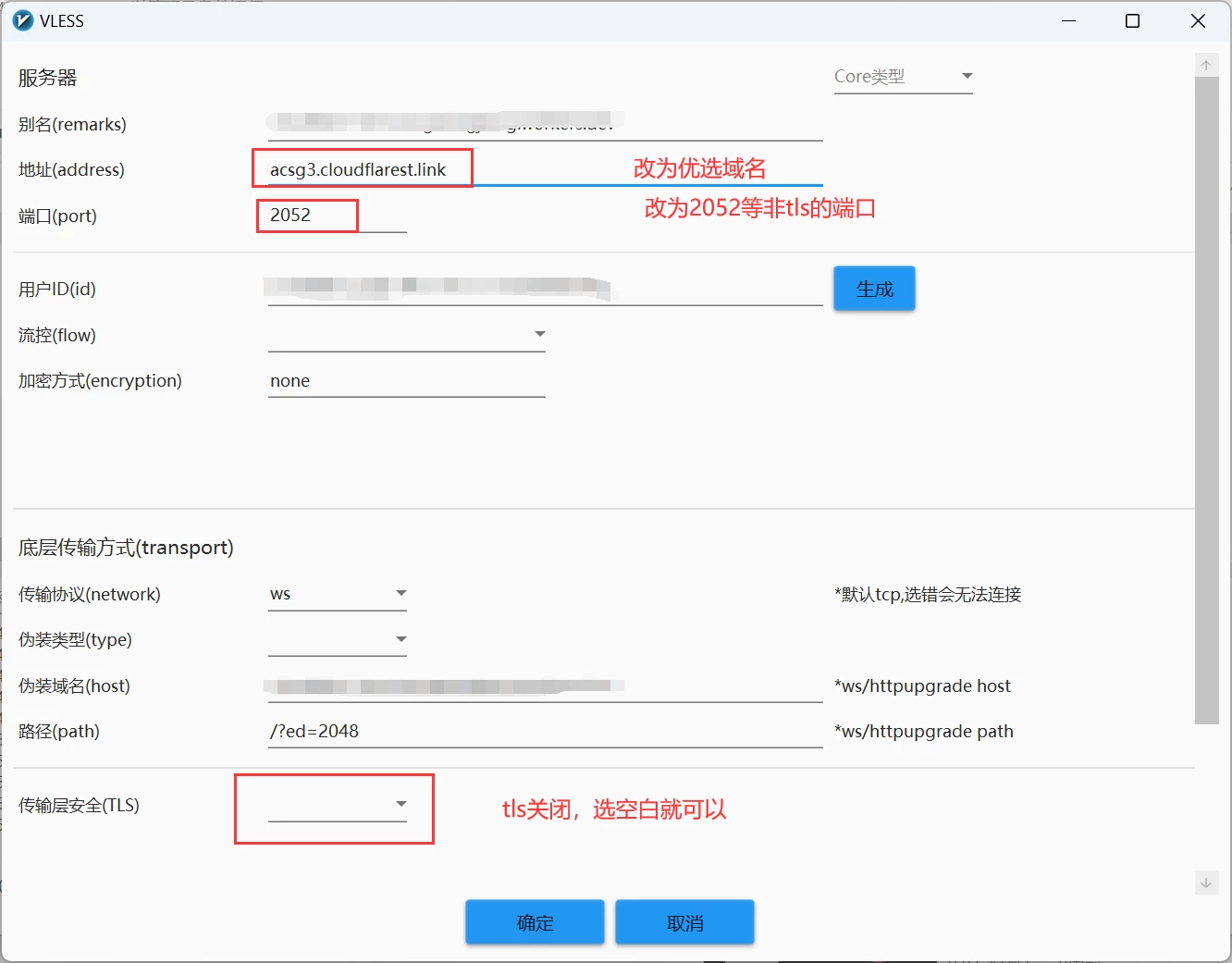
Task: Click 取消 to cancel changes
Action: click(684, 922)
